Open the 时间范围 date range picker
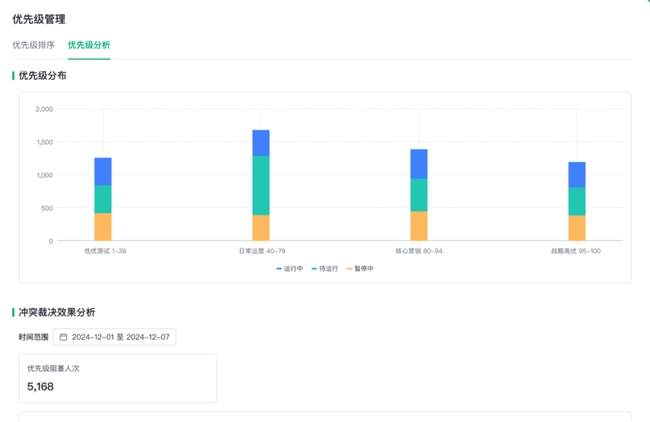The image size is (650, 422). click(114, 337)
